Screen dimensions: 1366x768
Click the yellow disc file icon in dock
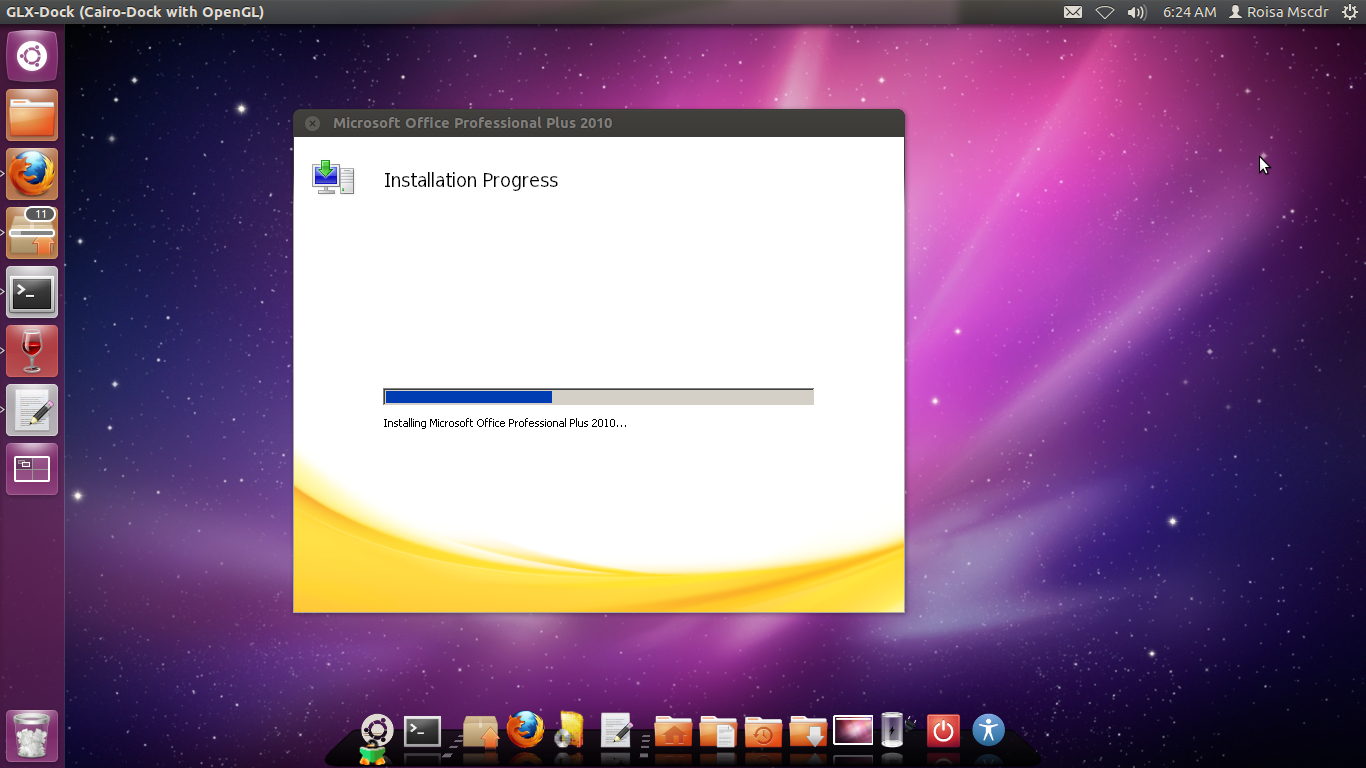[570, 730]
